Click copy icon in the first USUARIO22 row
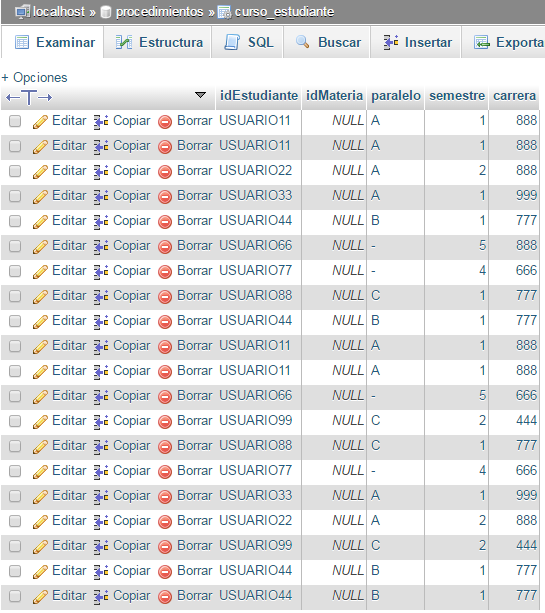 (x=101, y=172)
